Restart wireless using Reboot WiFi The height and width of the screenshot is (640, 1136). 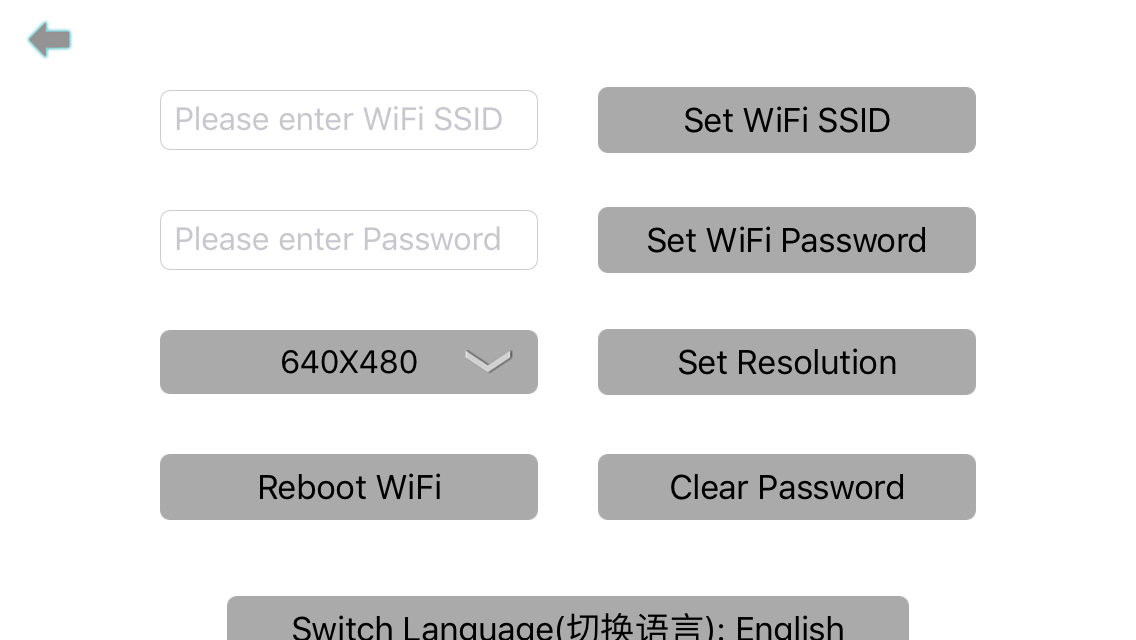348,487
